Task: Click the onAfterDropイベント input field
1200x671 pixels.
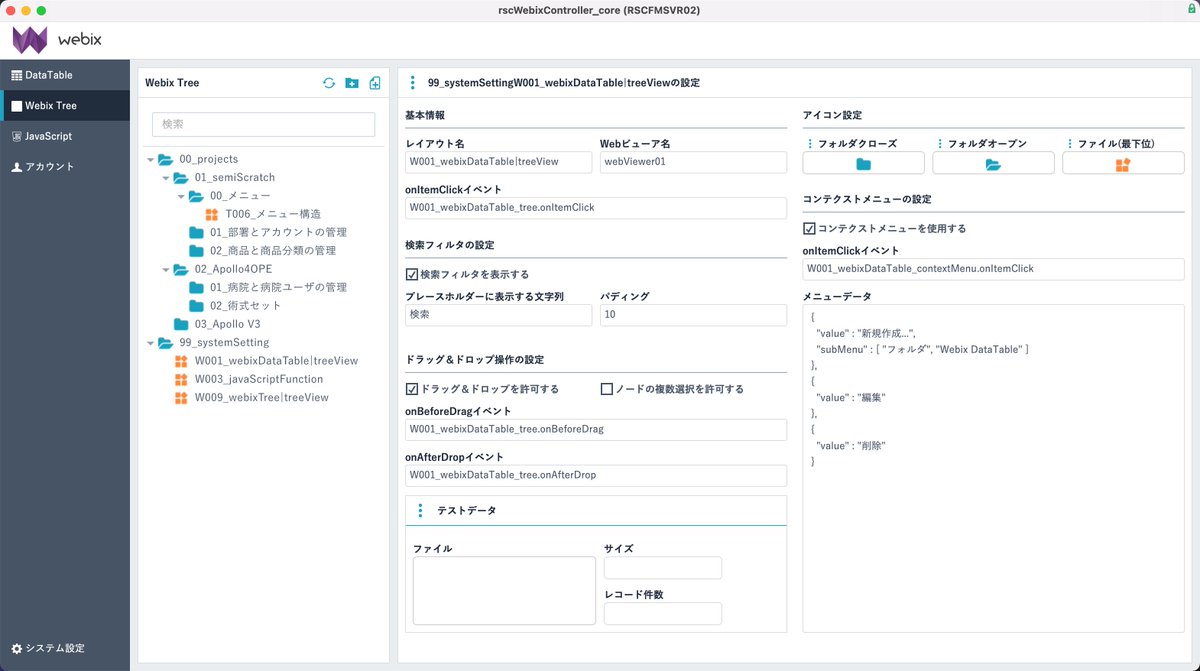Action: click(x=596, y=475)
